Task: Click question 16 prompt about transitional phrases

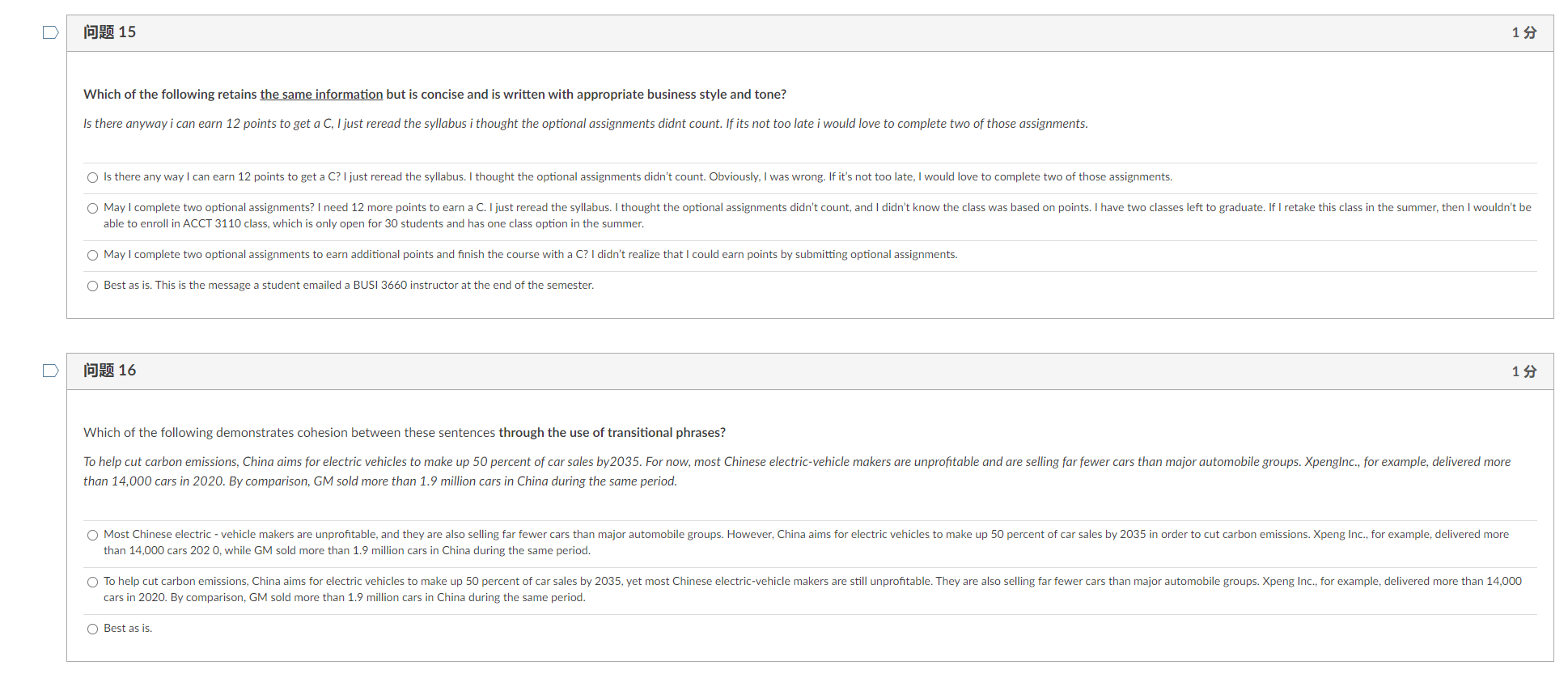Action: coord(405,433)
